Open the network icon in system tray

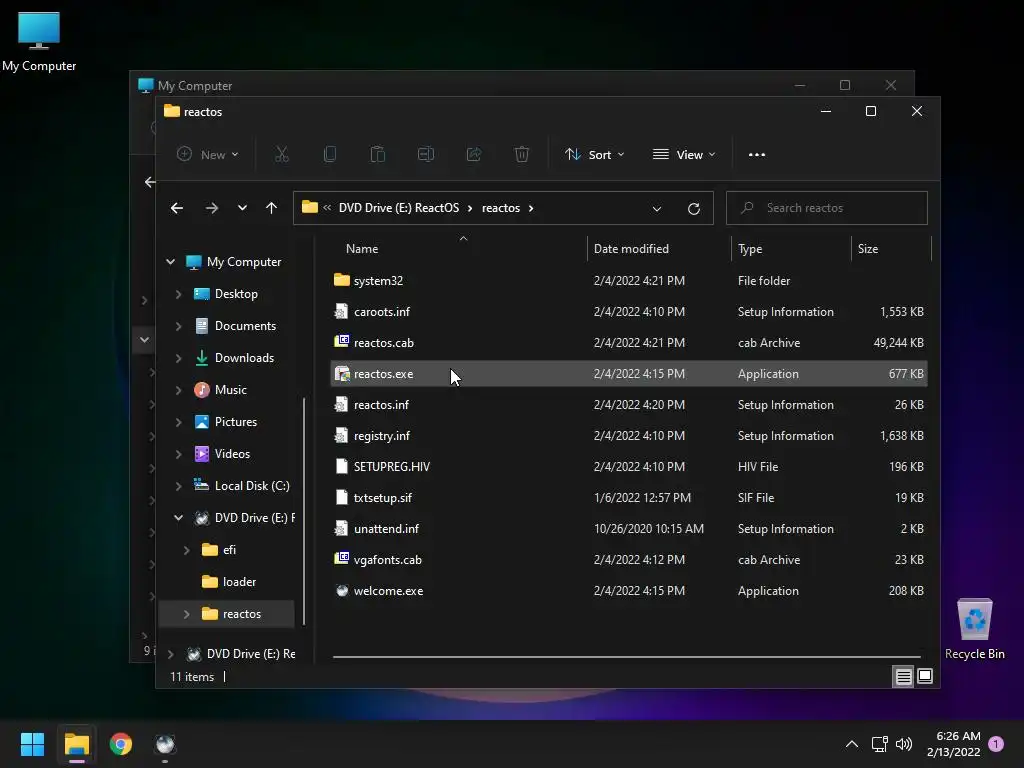[879, 744]
